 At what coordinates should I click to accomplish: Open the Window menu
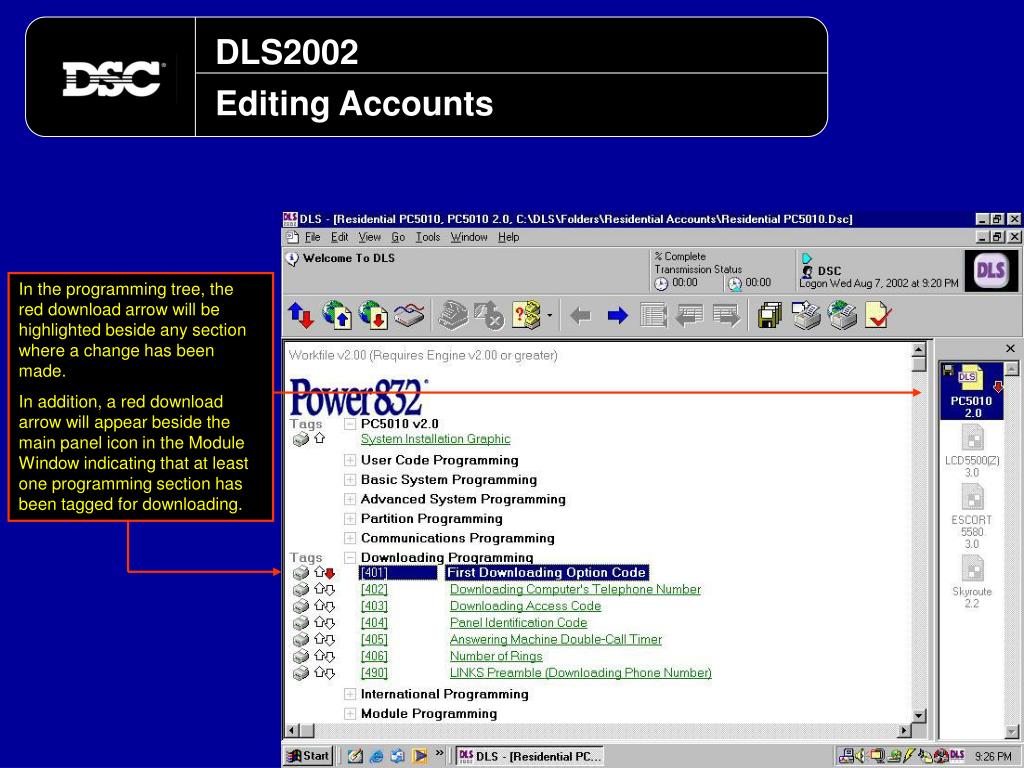(x=469, y=237)
